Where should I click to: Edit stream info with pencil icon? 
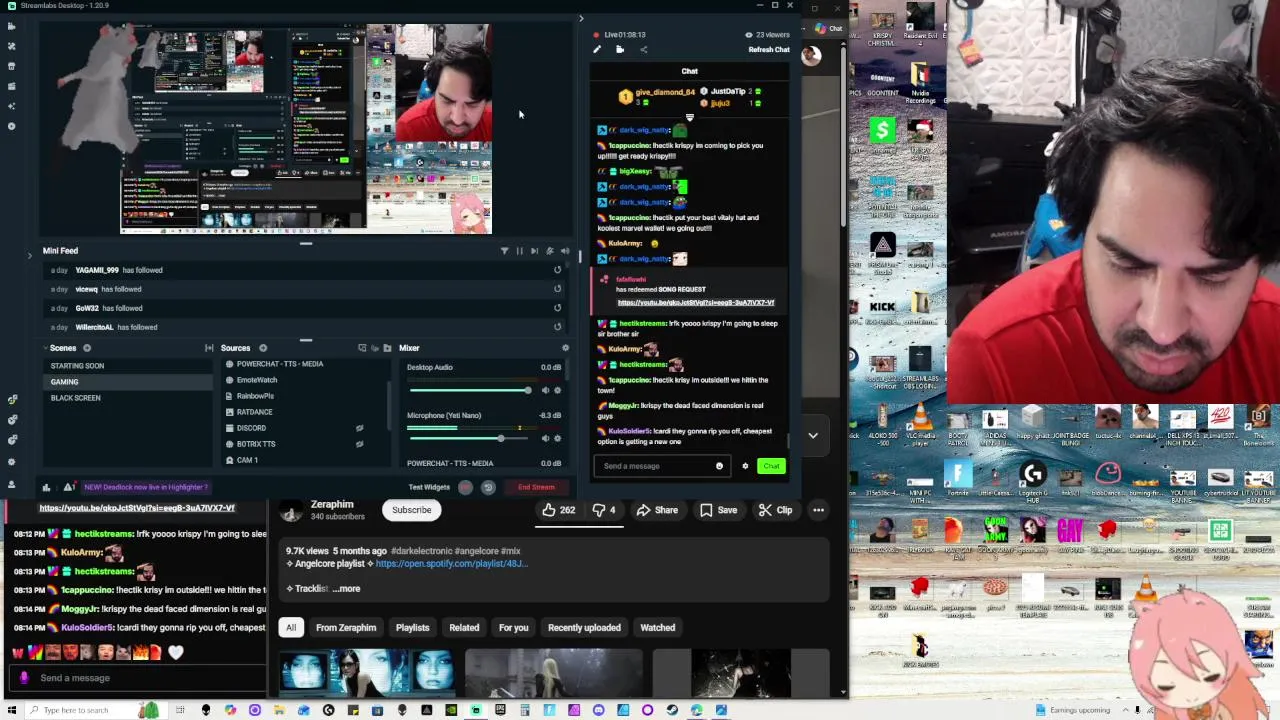tap(597, 49)
